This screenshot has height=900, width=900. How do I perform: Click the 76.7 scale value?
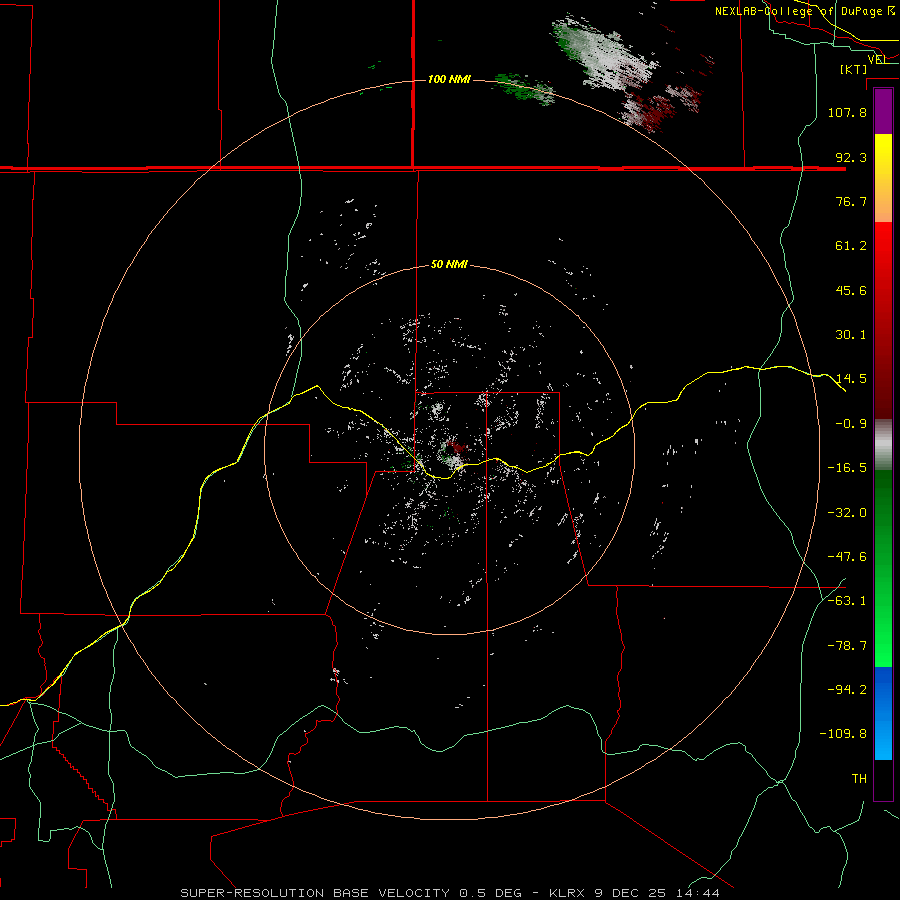point(851,201)
